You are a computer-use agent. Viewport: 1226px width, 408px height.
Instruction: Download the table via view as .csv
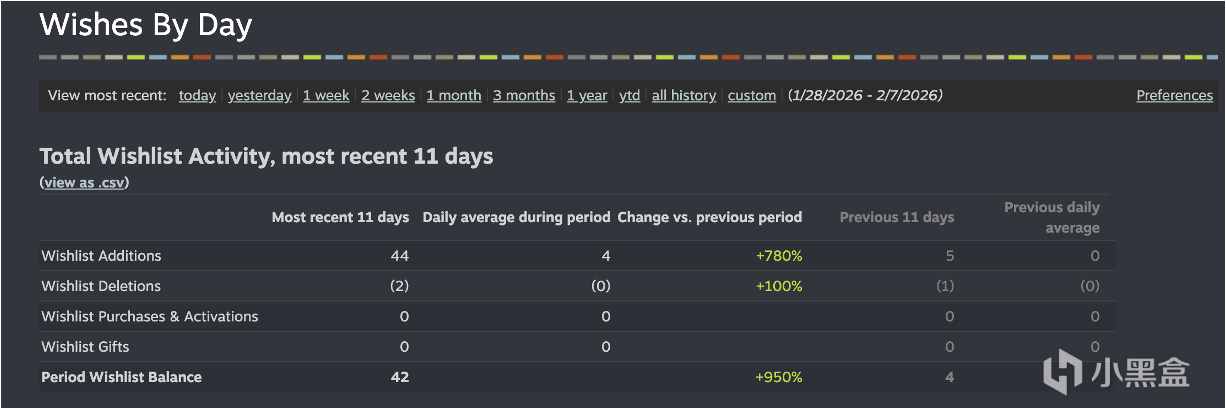85,182
